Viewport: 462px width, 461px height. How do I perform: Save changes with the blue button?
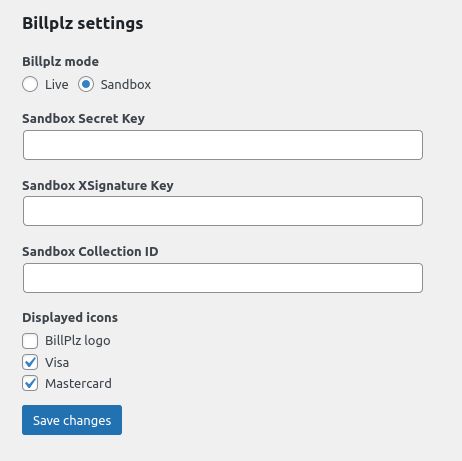(x=72, y=420)
